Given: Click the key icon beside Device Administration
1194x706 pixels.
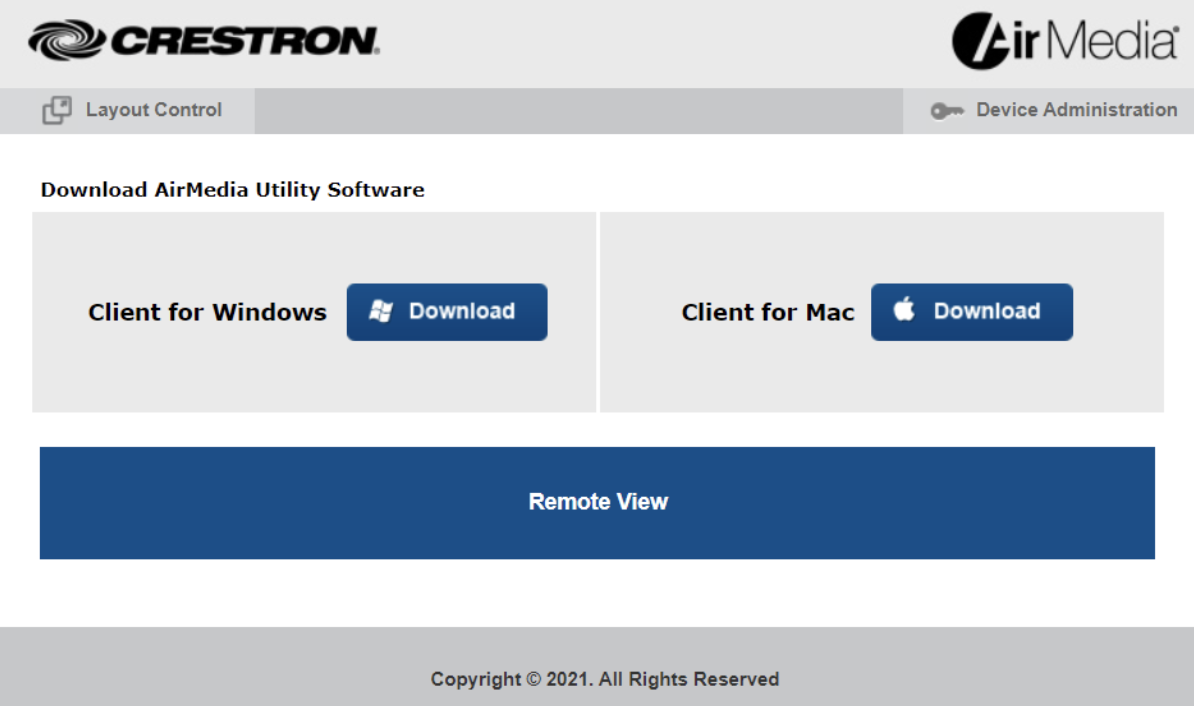Looking at the screenshot, I should click(x=946, y=111).
